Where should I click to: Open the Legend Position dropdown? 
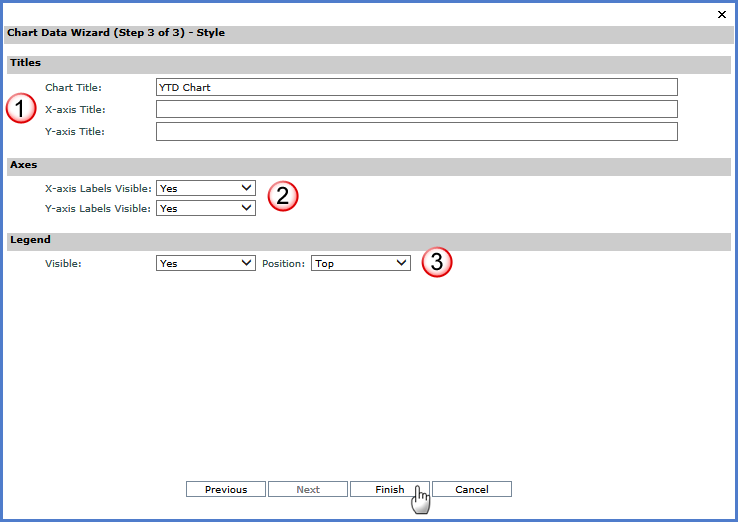pyautogui.click(x=360, y=263)
